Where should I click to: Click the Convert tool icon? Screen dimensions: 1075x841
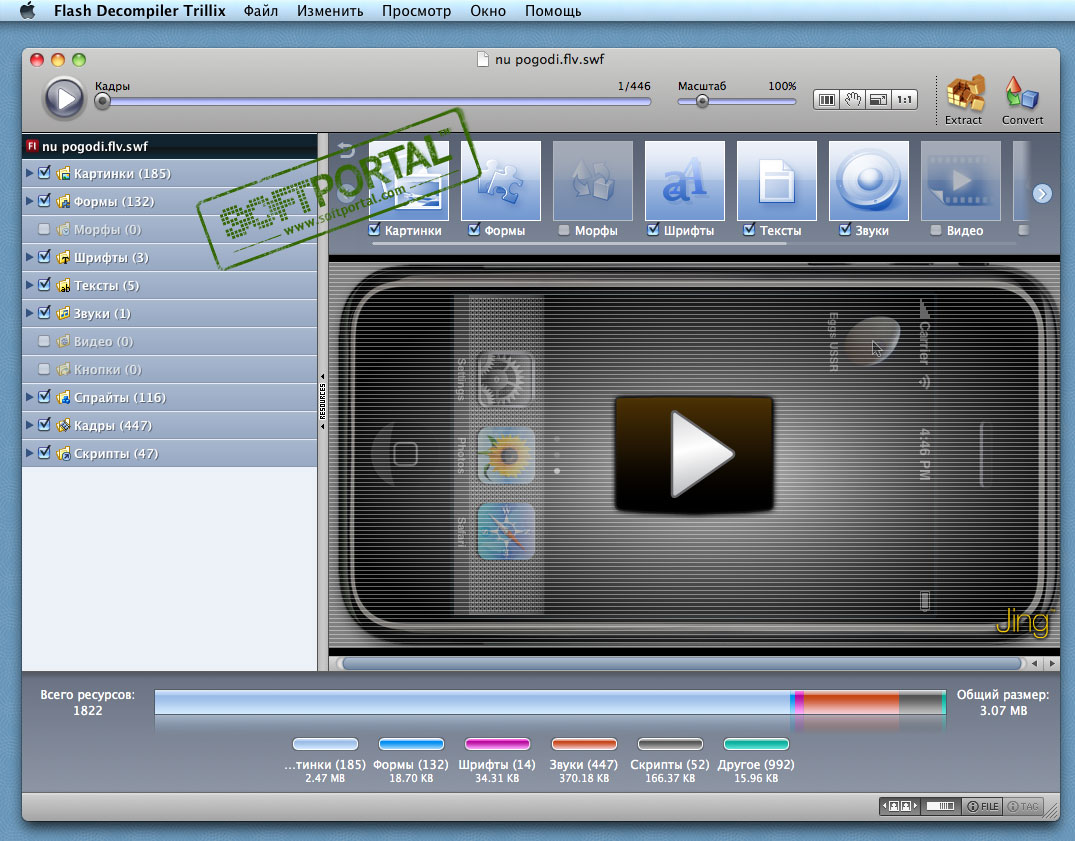coord(1022,93)
